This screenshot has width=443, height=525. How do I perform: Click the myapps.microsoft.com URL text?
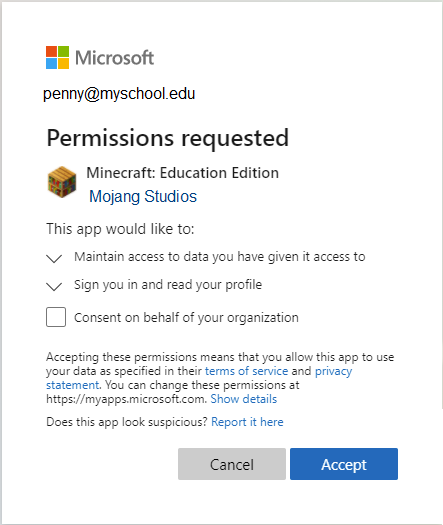126,399
